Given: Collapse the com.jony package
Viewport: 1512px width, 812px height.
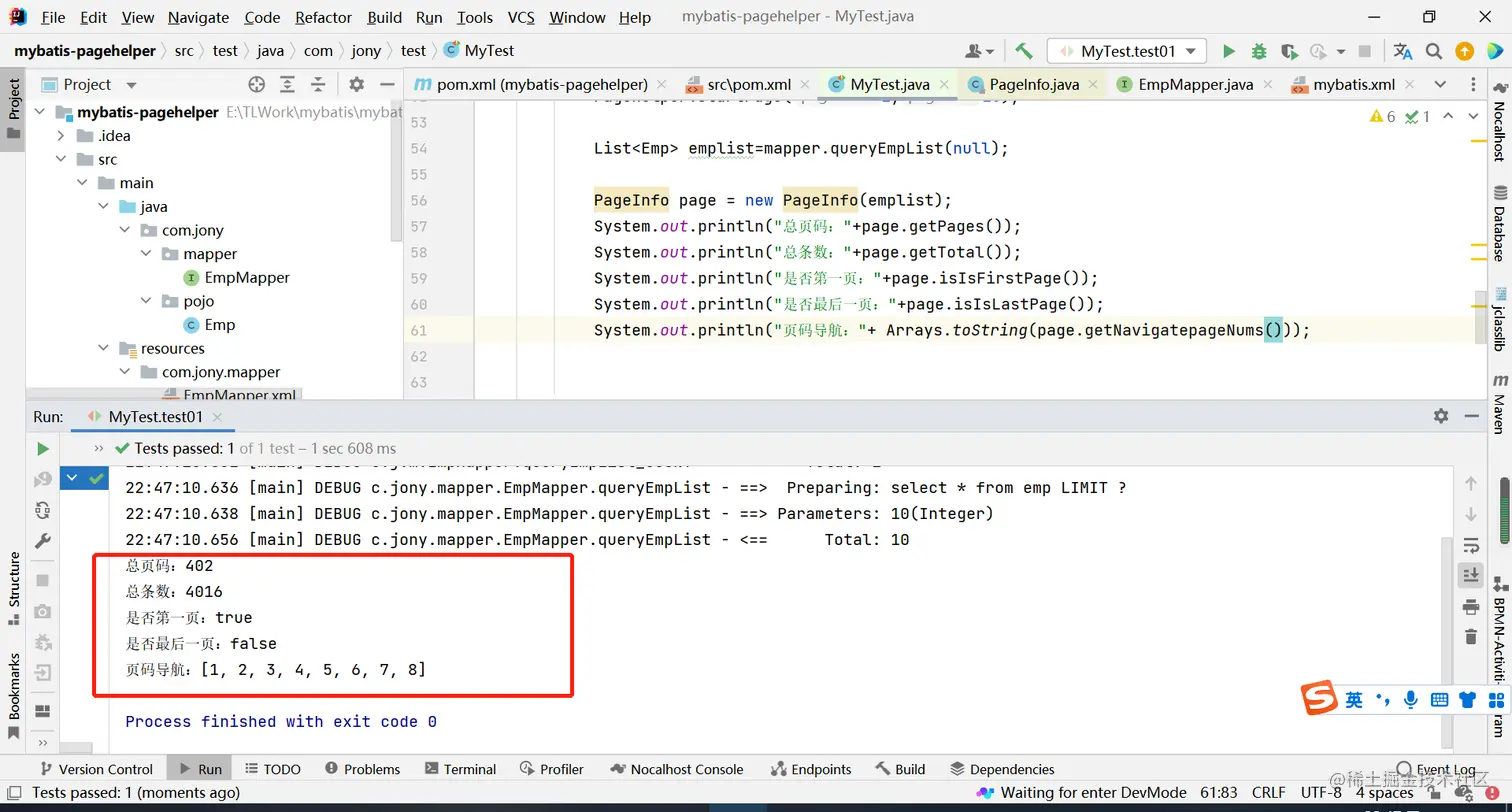Looking at the screenshot, I should click(x=125, y=230).
